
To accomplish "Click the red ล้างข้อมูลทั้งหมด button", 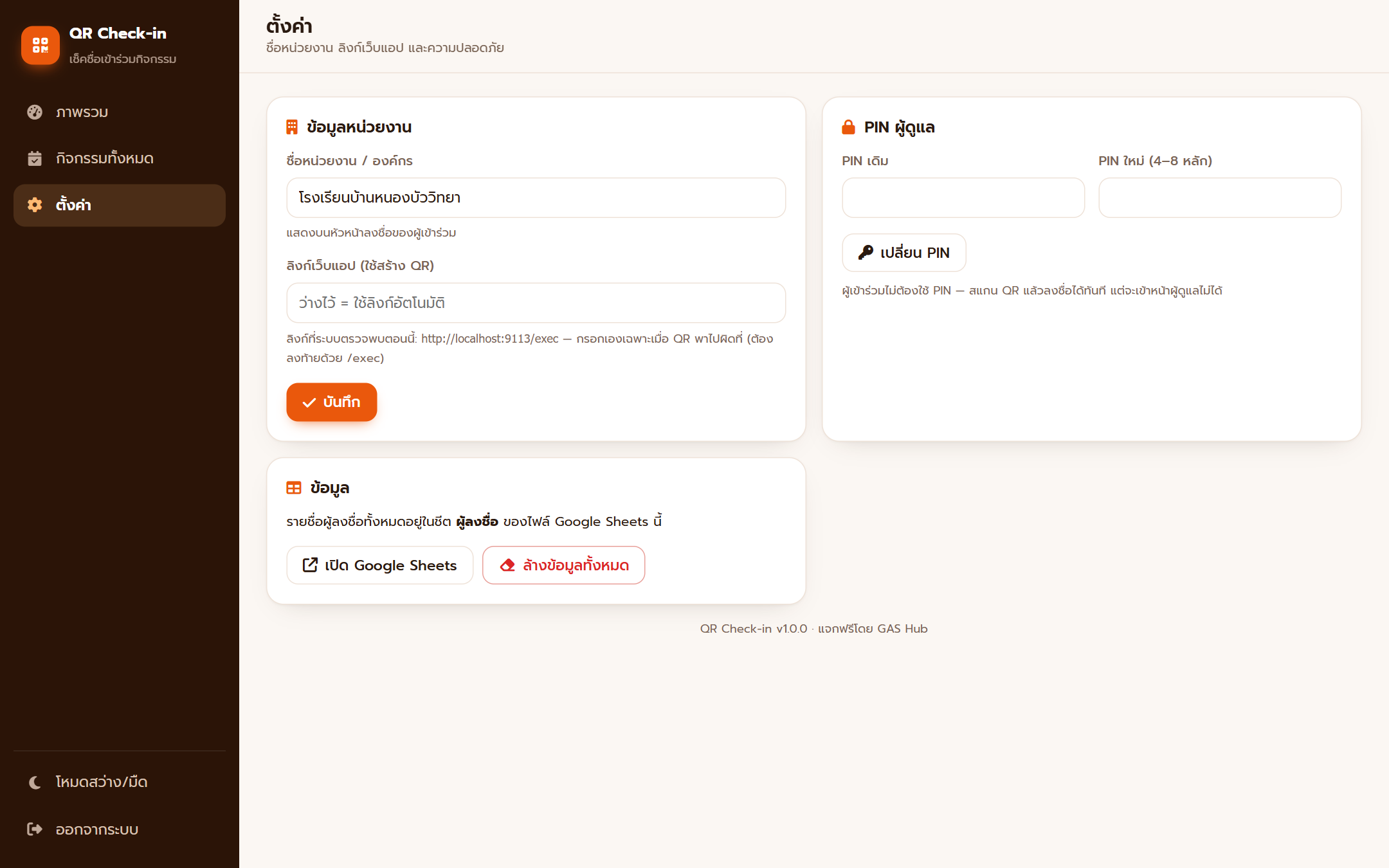I will click(564, 565).
